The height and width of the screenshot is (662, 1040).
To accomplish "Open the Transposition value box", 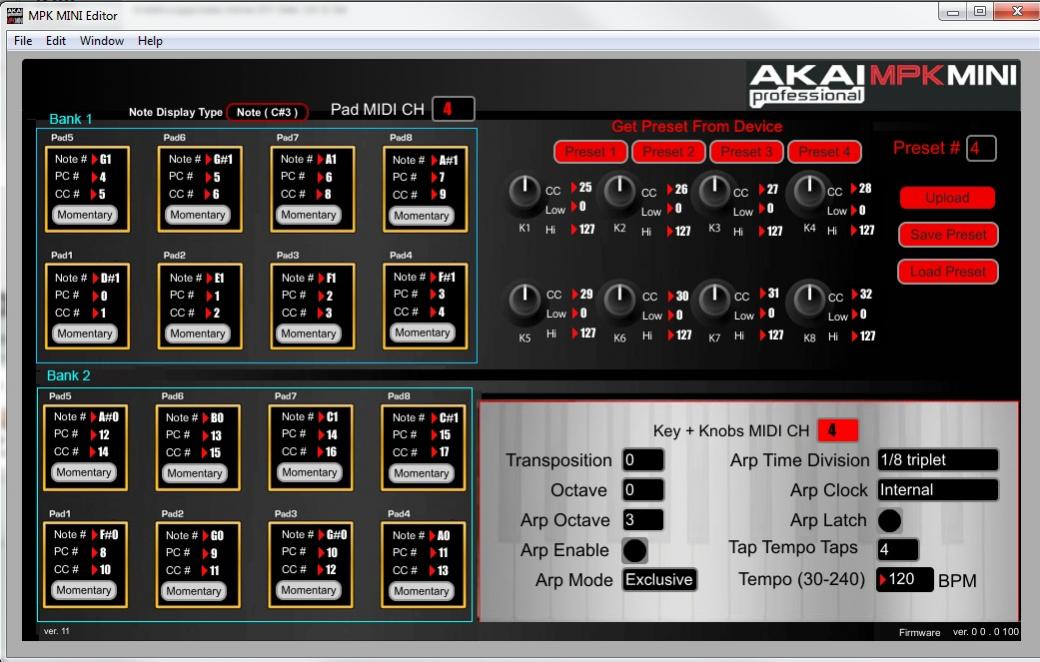I will click(x=643, y=460).
